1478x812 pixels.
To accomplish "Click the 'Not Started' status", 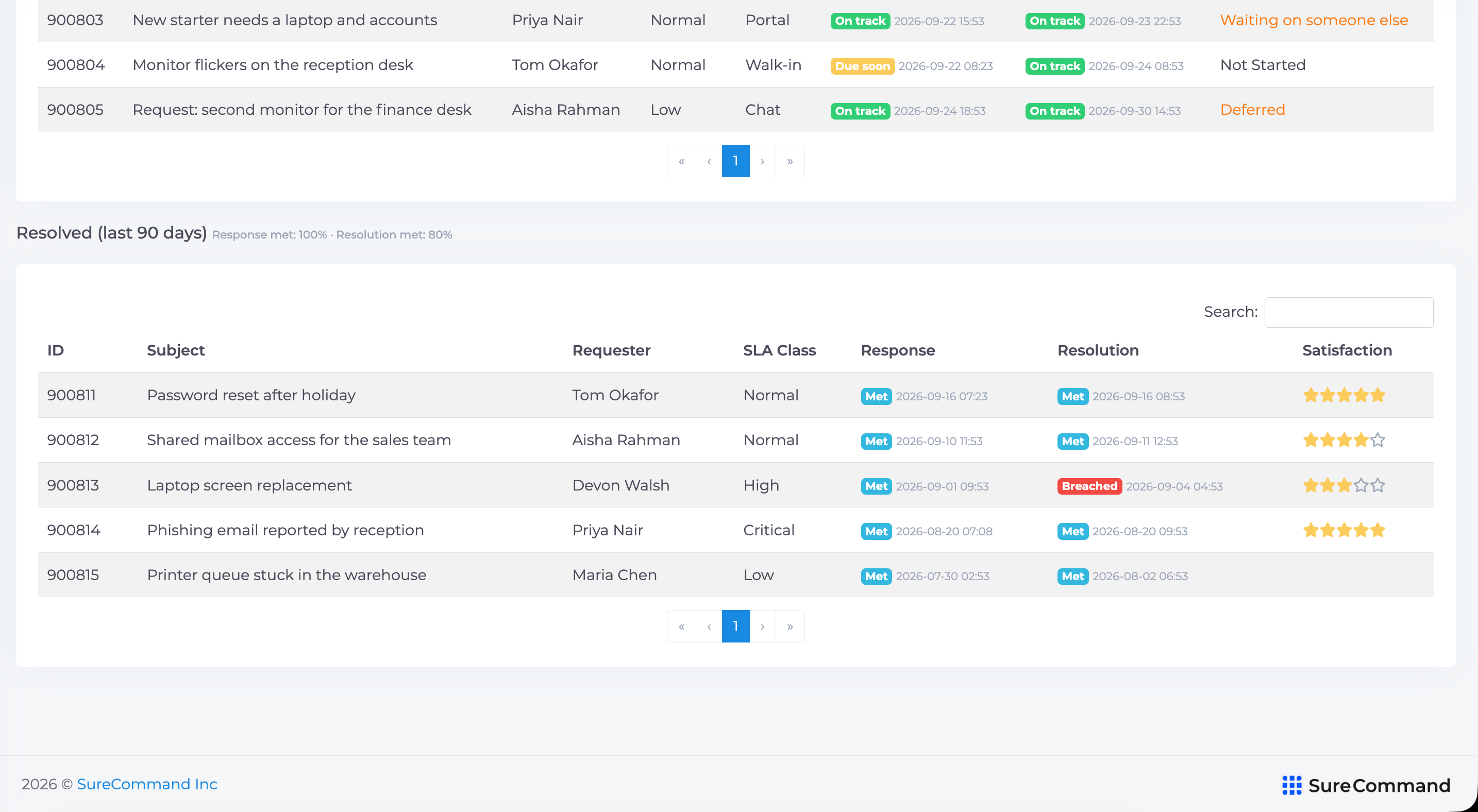I will tap(1262, 65).
